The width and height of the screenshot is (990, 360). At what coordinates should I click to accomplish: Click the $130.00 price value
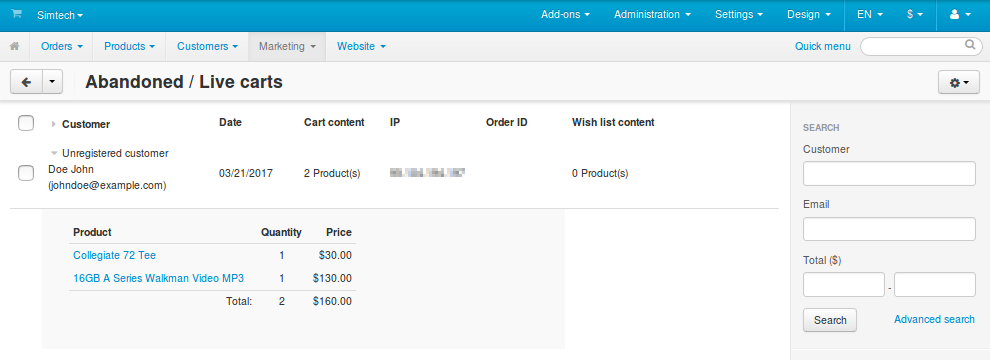click(x=332, y=278)
